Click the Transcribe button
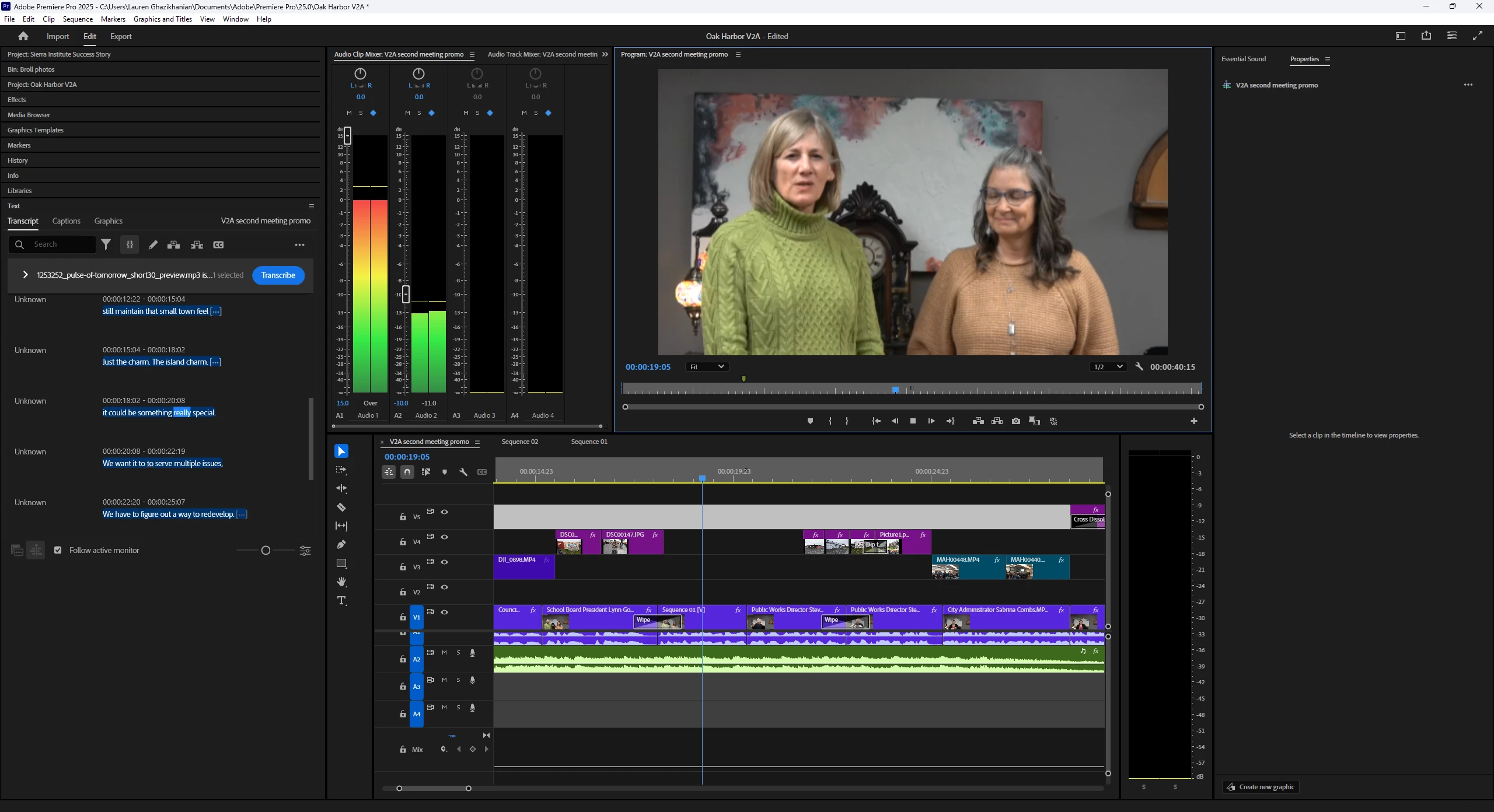Screen dimensions: 1494x812 (278, 275)
